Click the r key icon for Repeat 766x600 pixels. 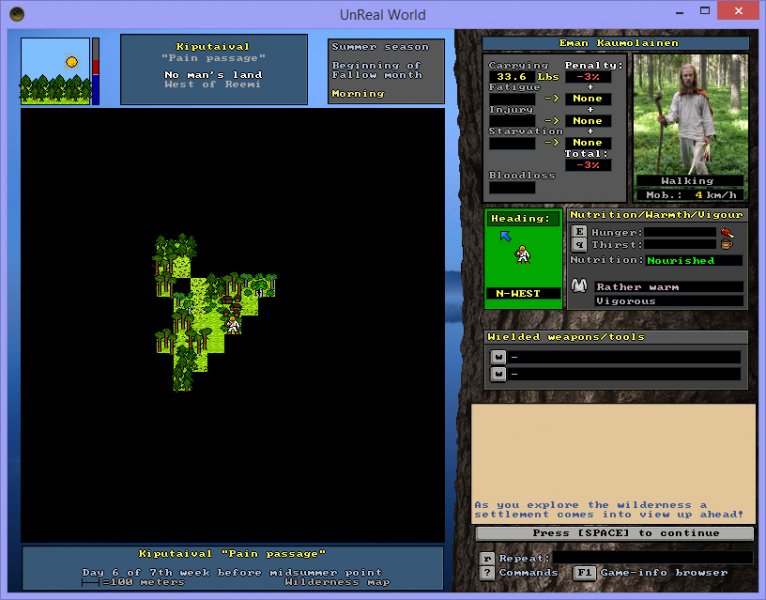(487, 558)
